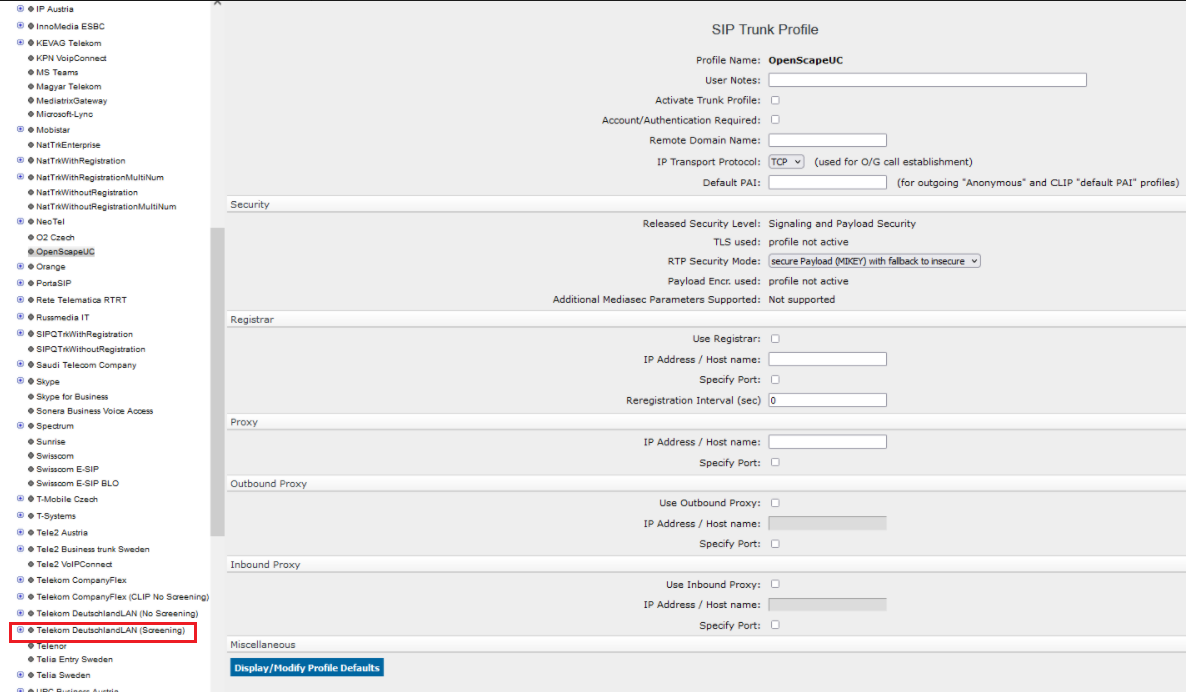Click the bullet icon beside Sonera Business Voice Access
Image resolution: width=1186 pixels, height=692 pixels.
click(31, 411)
